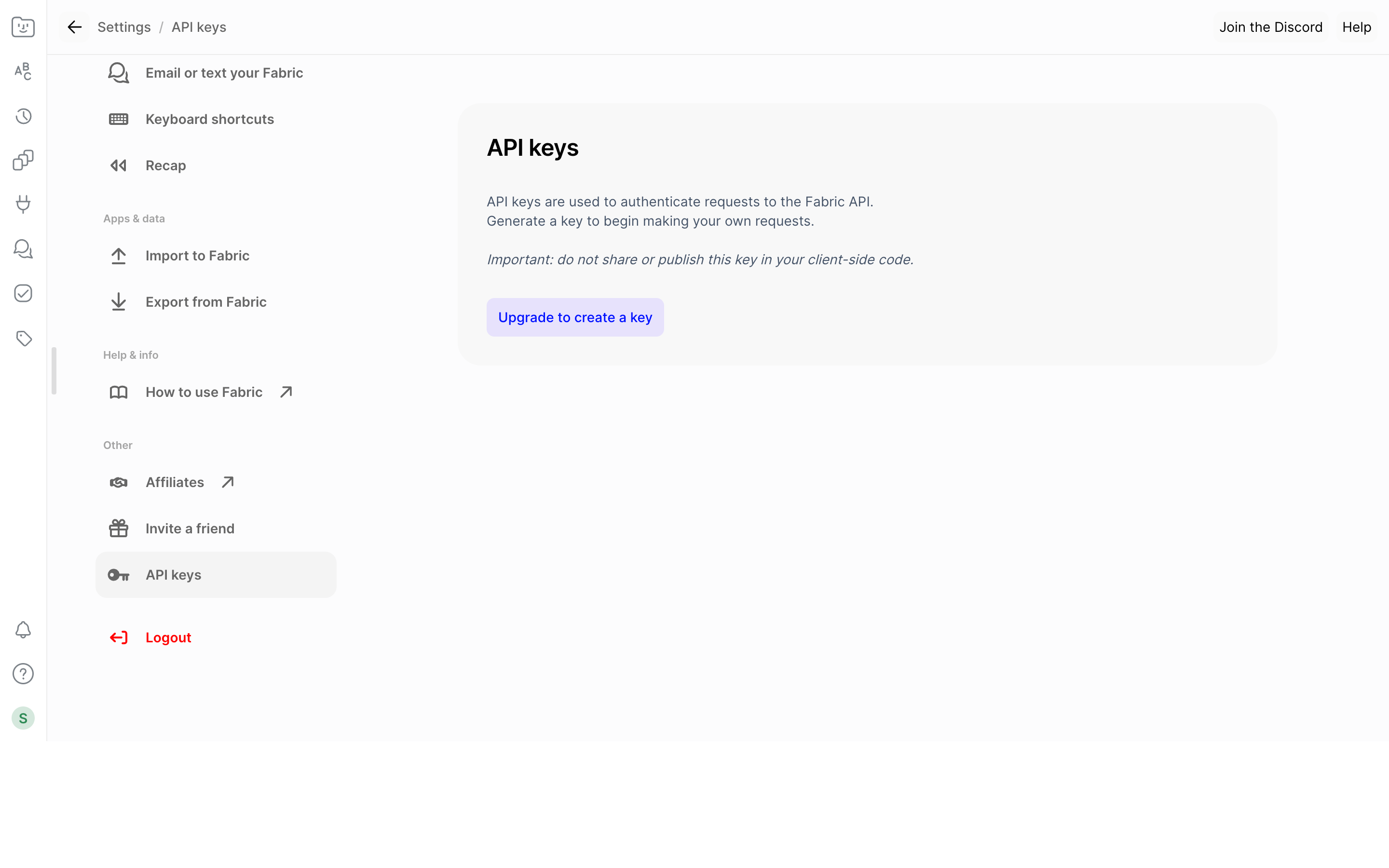This screenshot has width=1389, height=868.
Task: Click the upload arrow icon for Import
Action: pyautogui.click(x=119, y=256)
